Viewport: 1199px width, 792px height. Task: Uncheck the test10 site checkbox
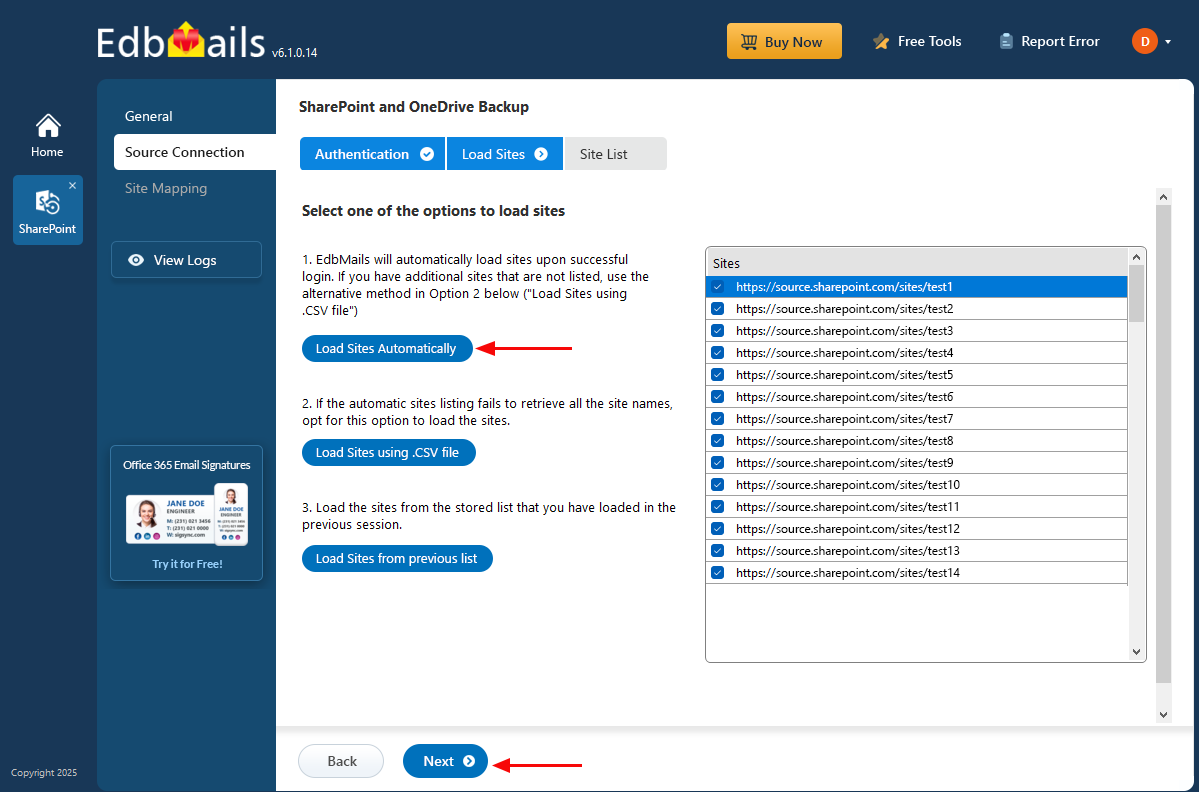coord(717,485)
